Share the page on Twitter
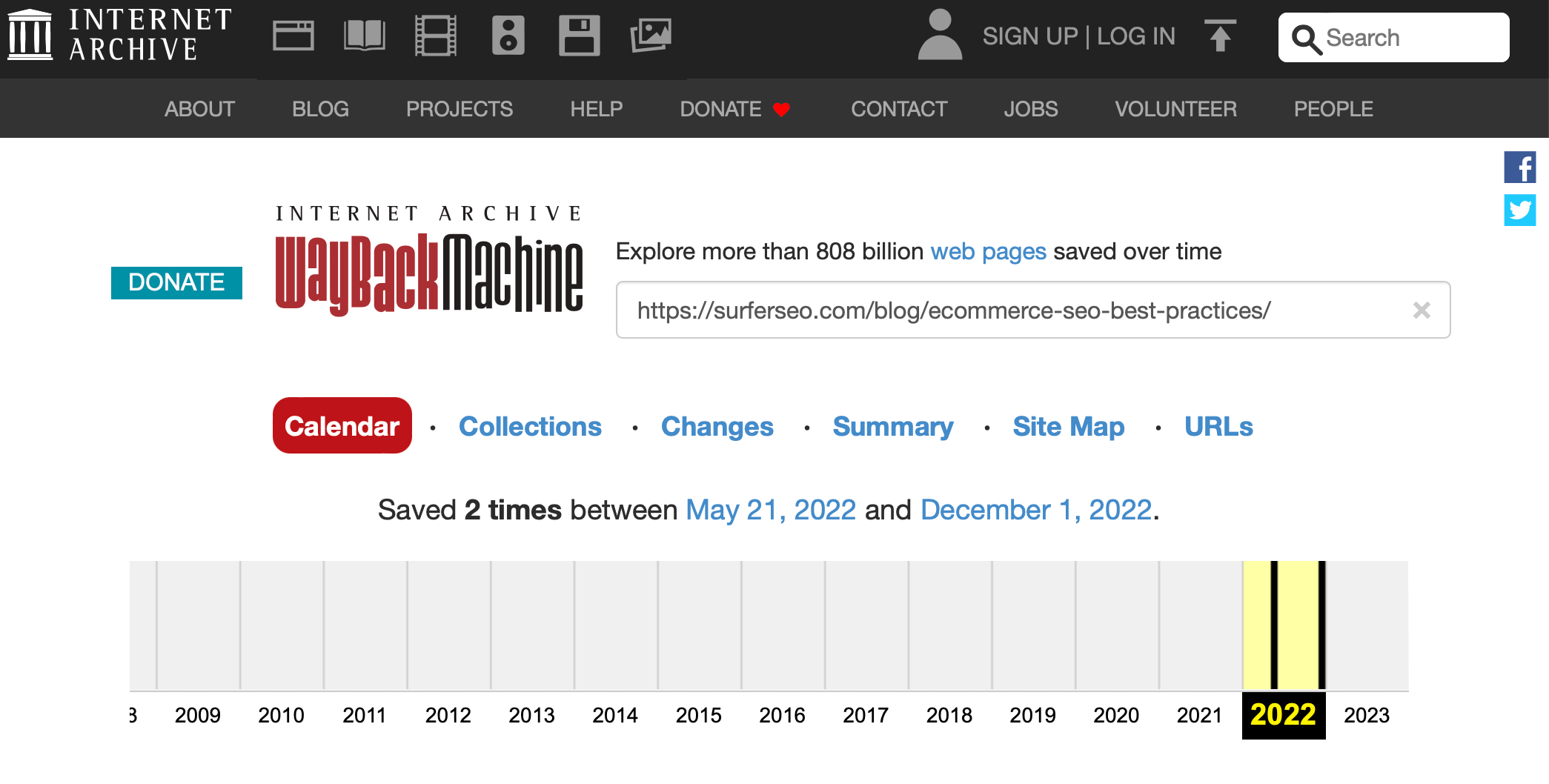 [x=1522, y=210]
